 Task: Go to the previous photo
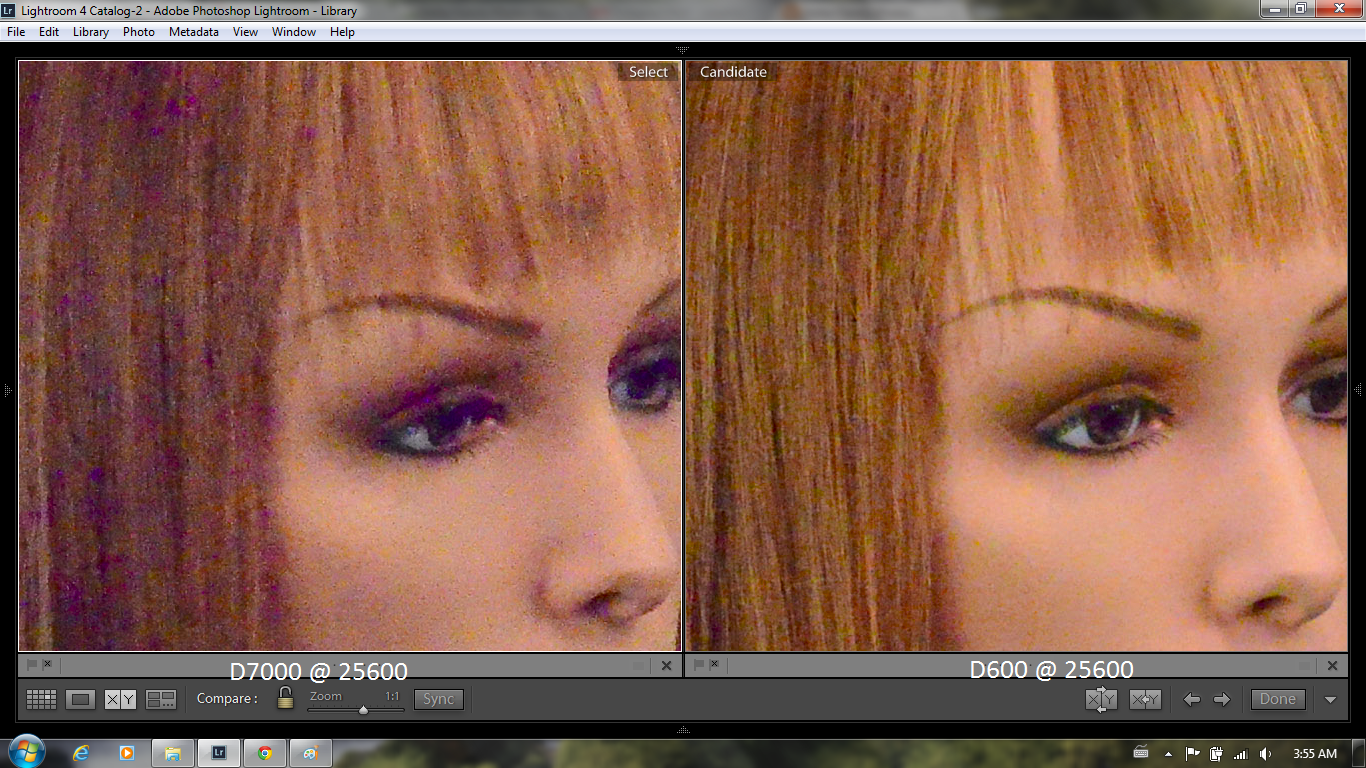[x=1191, y=699]
